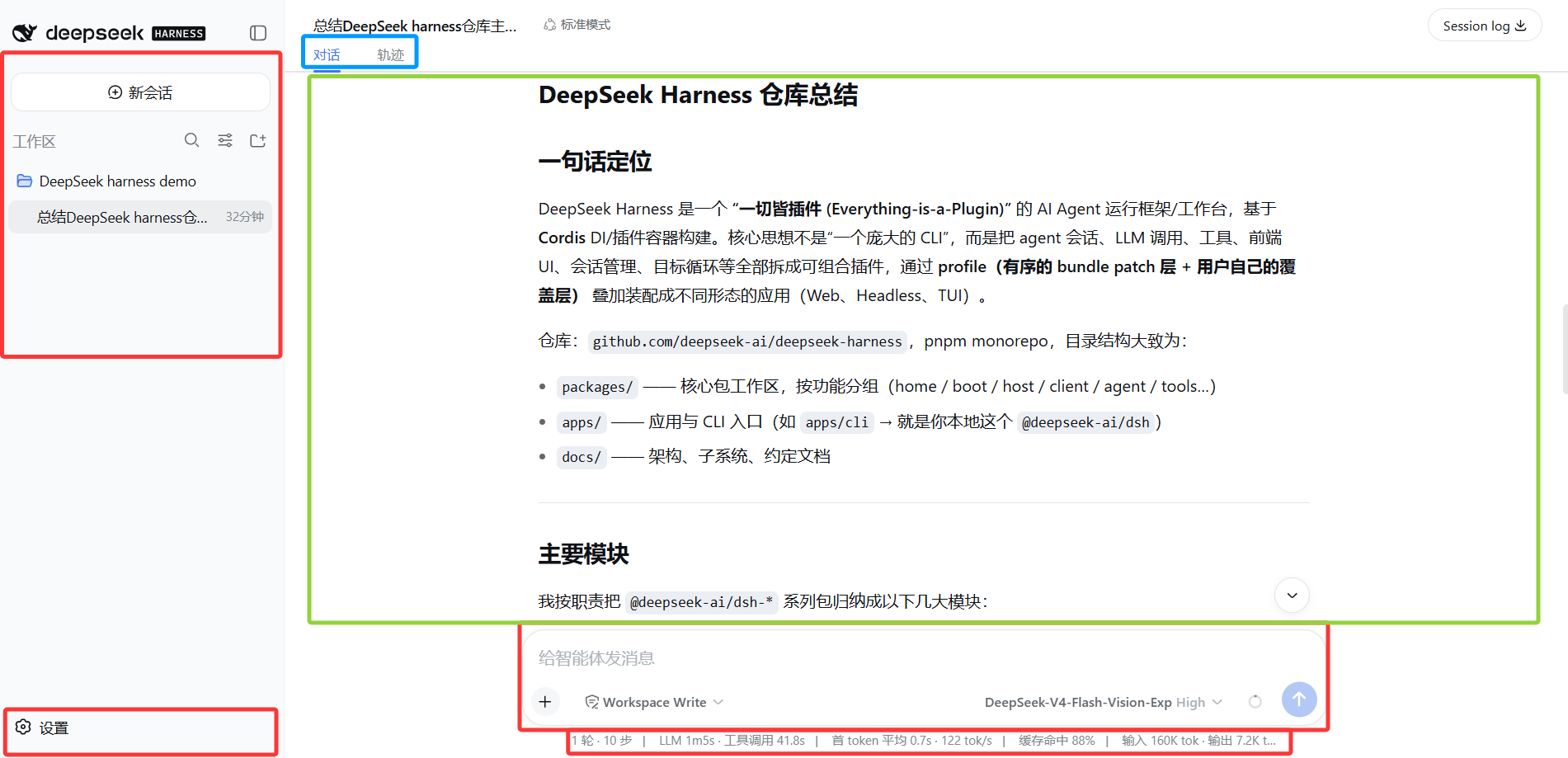This screenshot has width=1568, height=758.
Task: Open workspace filter sliders icon
Action: pos(225,140)
